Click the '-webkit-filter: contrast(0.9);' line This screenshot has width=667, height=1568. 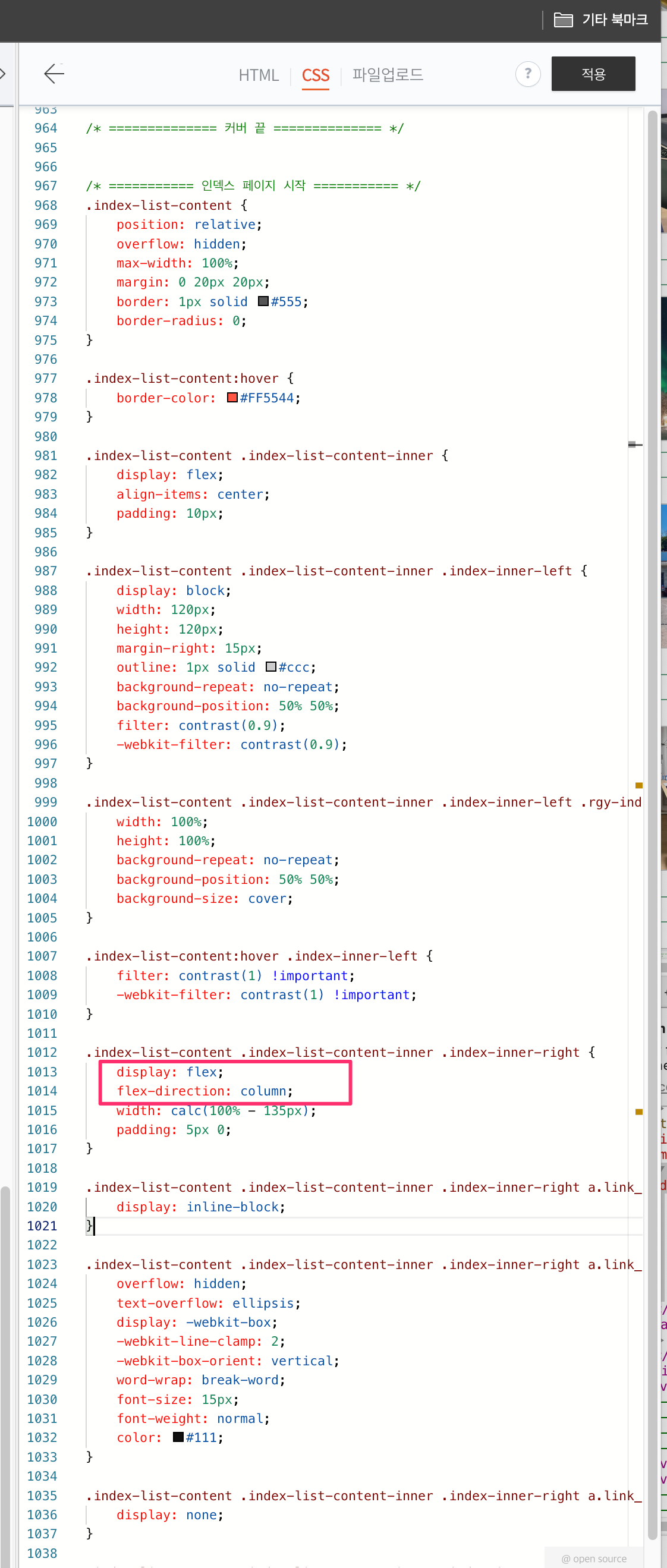[x=232, y=744]
